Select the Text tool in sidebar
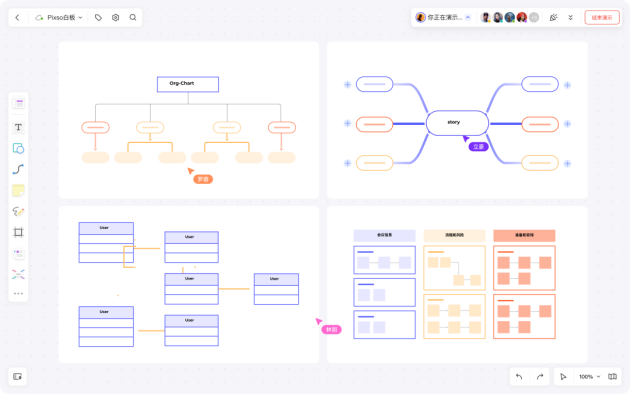Screen dimensions: 630x394 (x=18, y=127)
